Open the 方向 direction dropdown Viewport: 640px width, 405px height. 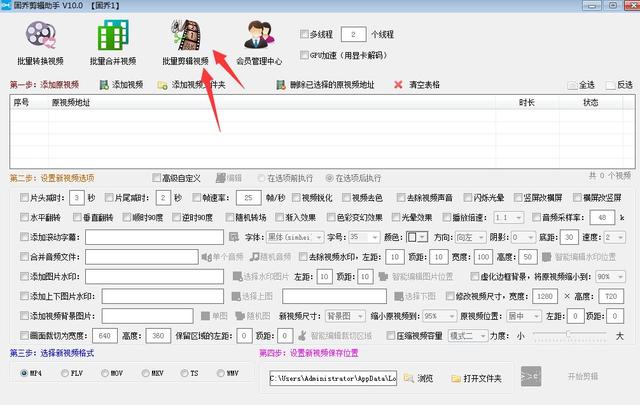click(x=471, y=237)
